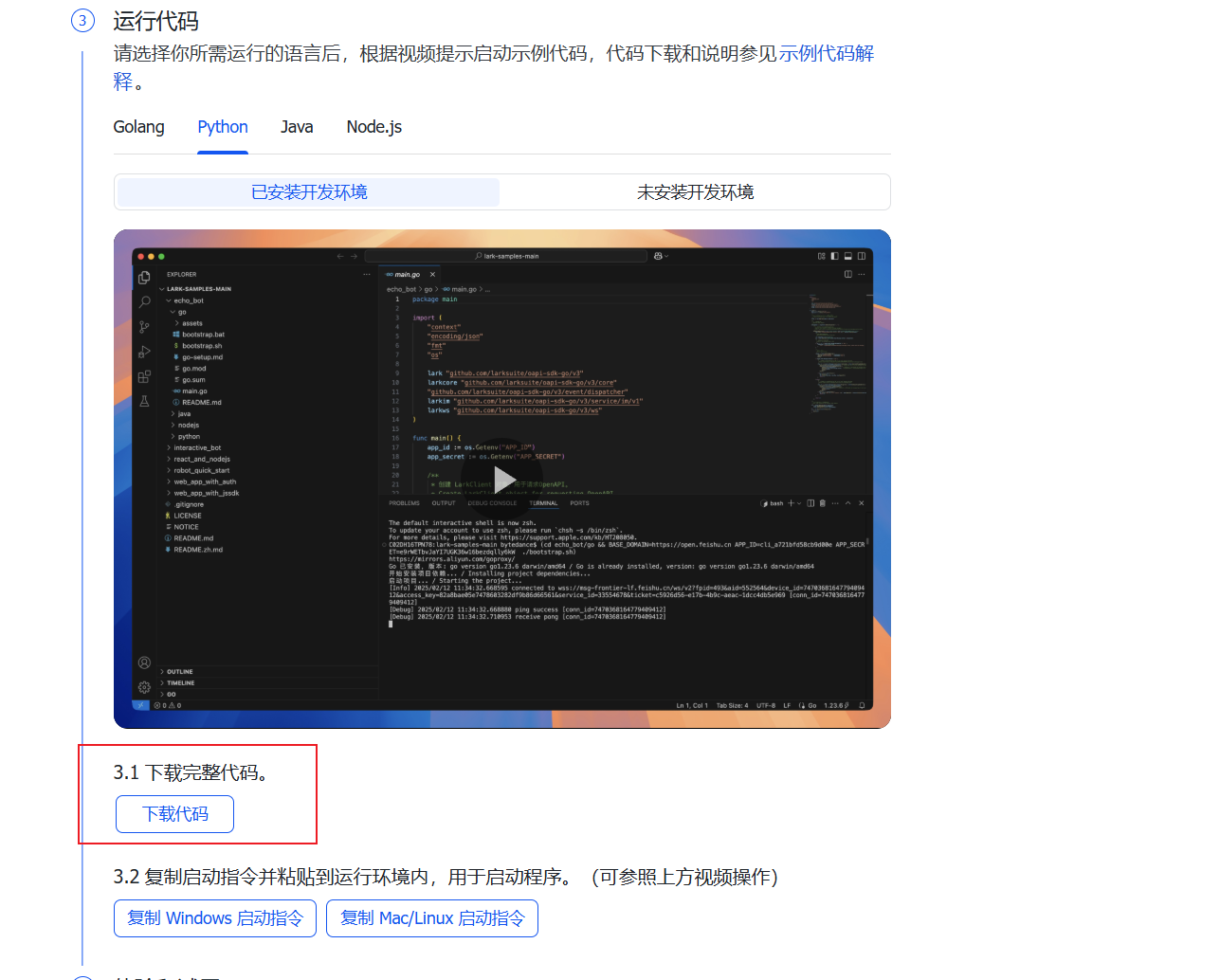Expand interactive_bot folder in video explorer

point(195,448)
